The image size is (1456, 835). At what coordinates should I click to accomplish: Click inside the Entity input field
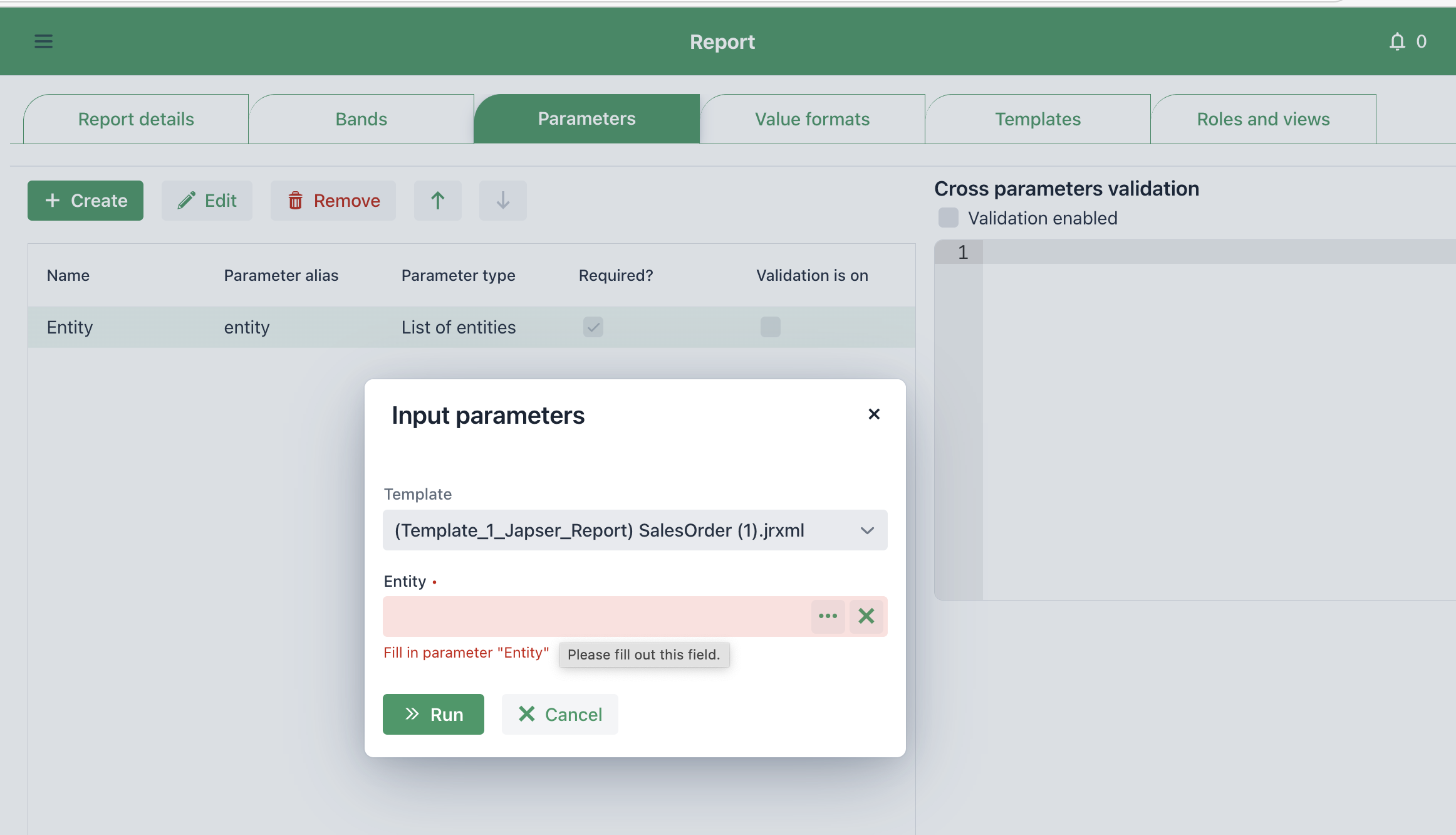595,616
